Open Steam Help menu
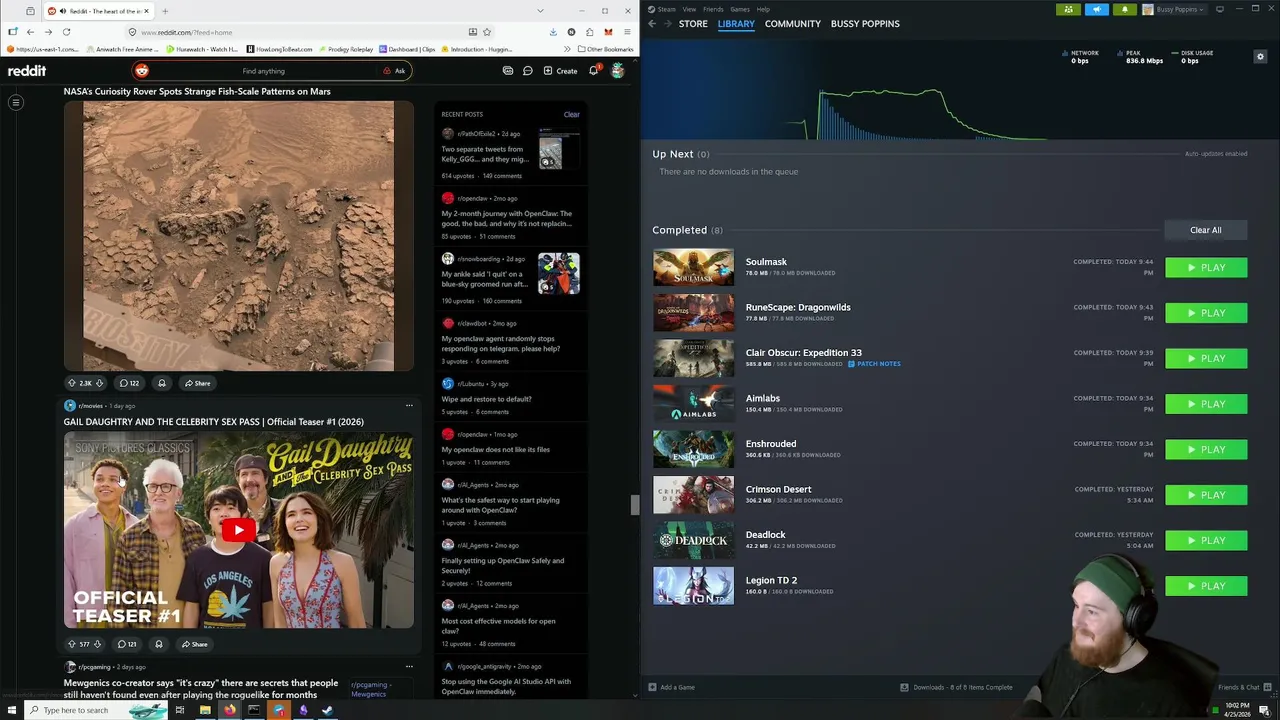Viewport: 1280px width, 720px height. click(763, 9)
